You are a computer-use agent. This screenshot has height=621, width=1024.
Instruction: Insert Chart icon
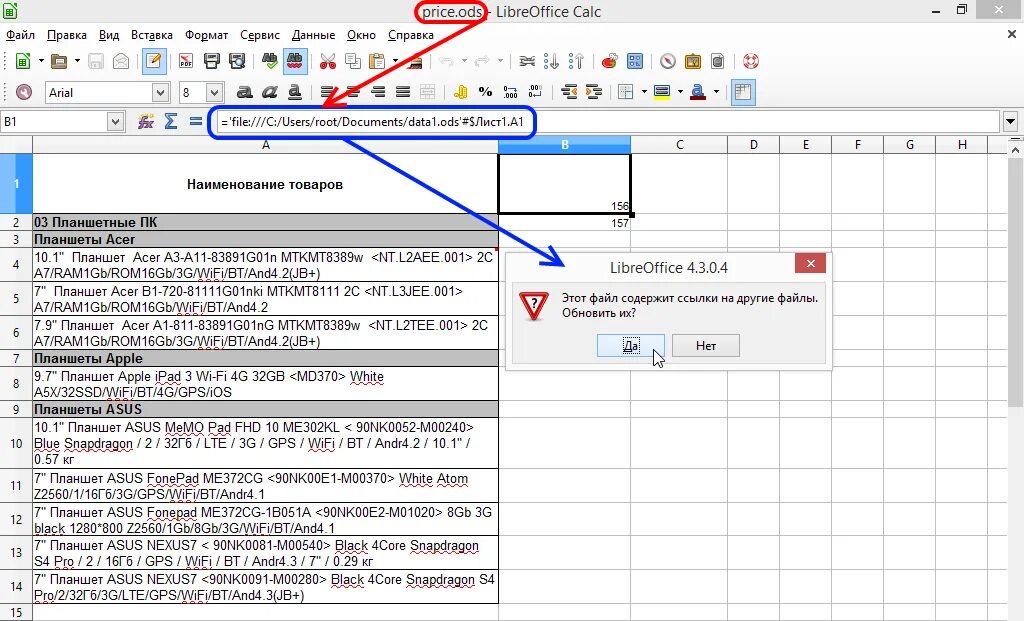(609, 61)
